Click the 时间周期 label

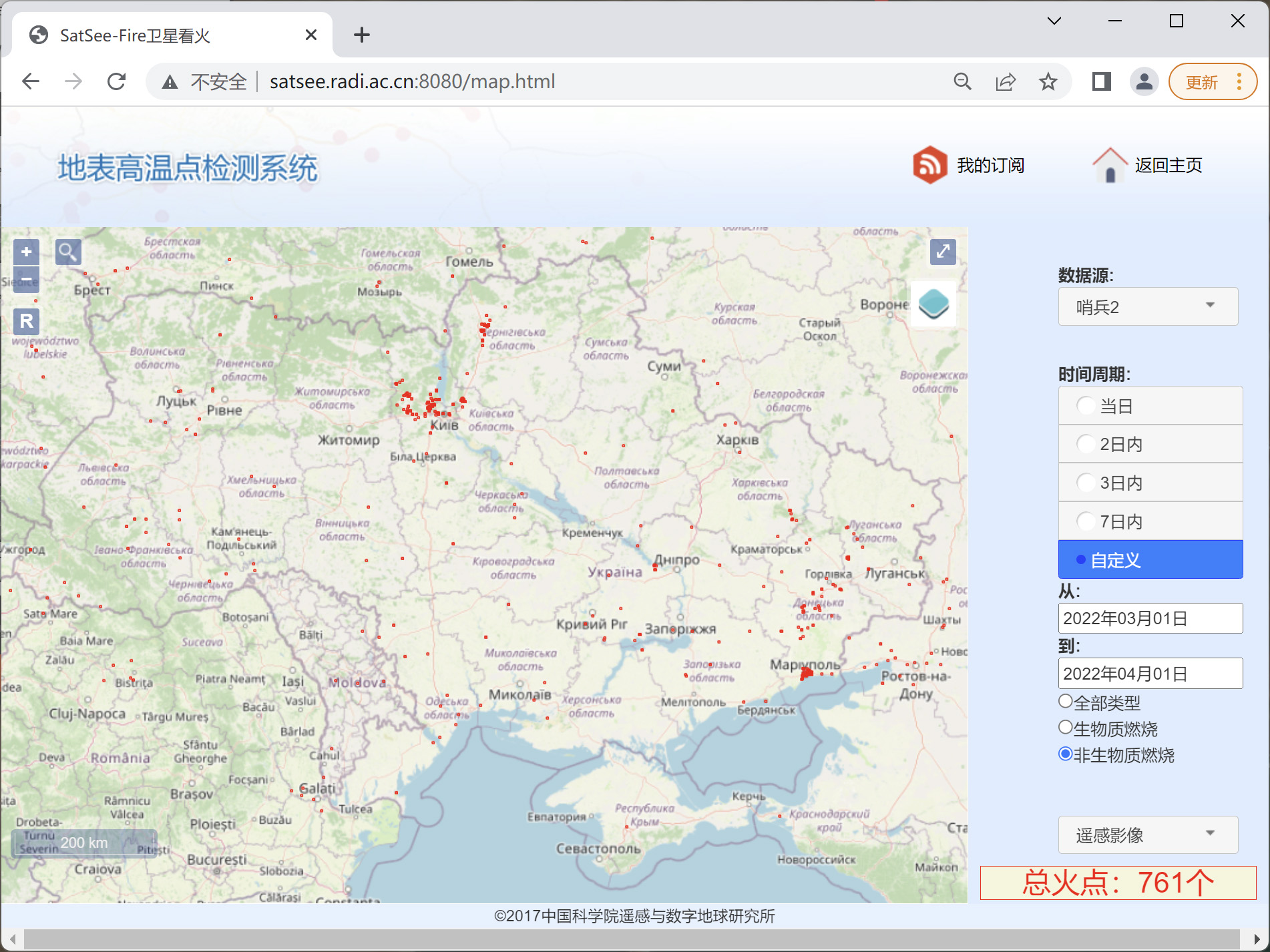point(1094,374)
